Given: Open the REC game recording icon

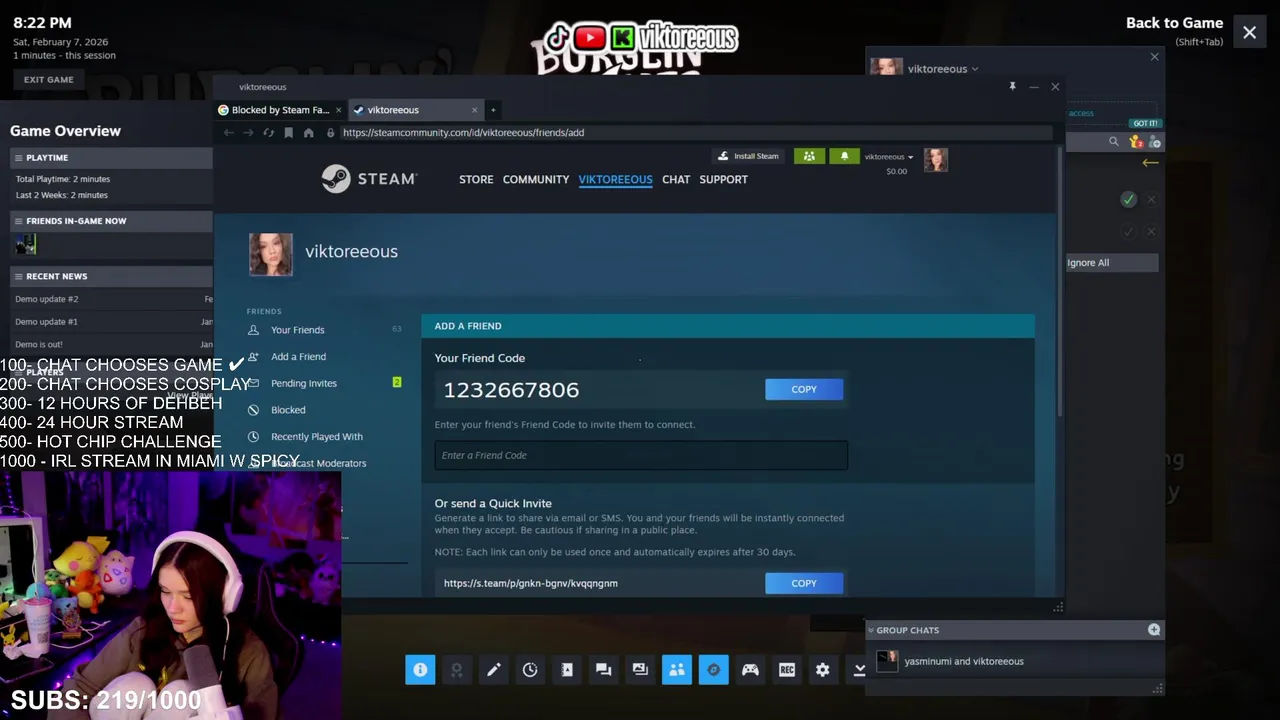Looking at the screenshot, I should pos(787,670).
